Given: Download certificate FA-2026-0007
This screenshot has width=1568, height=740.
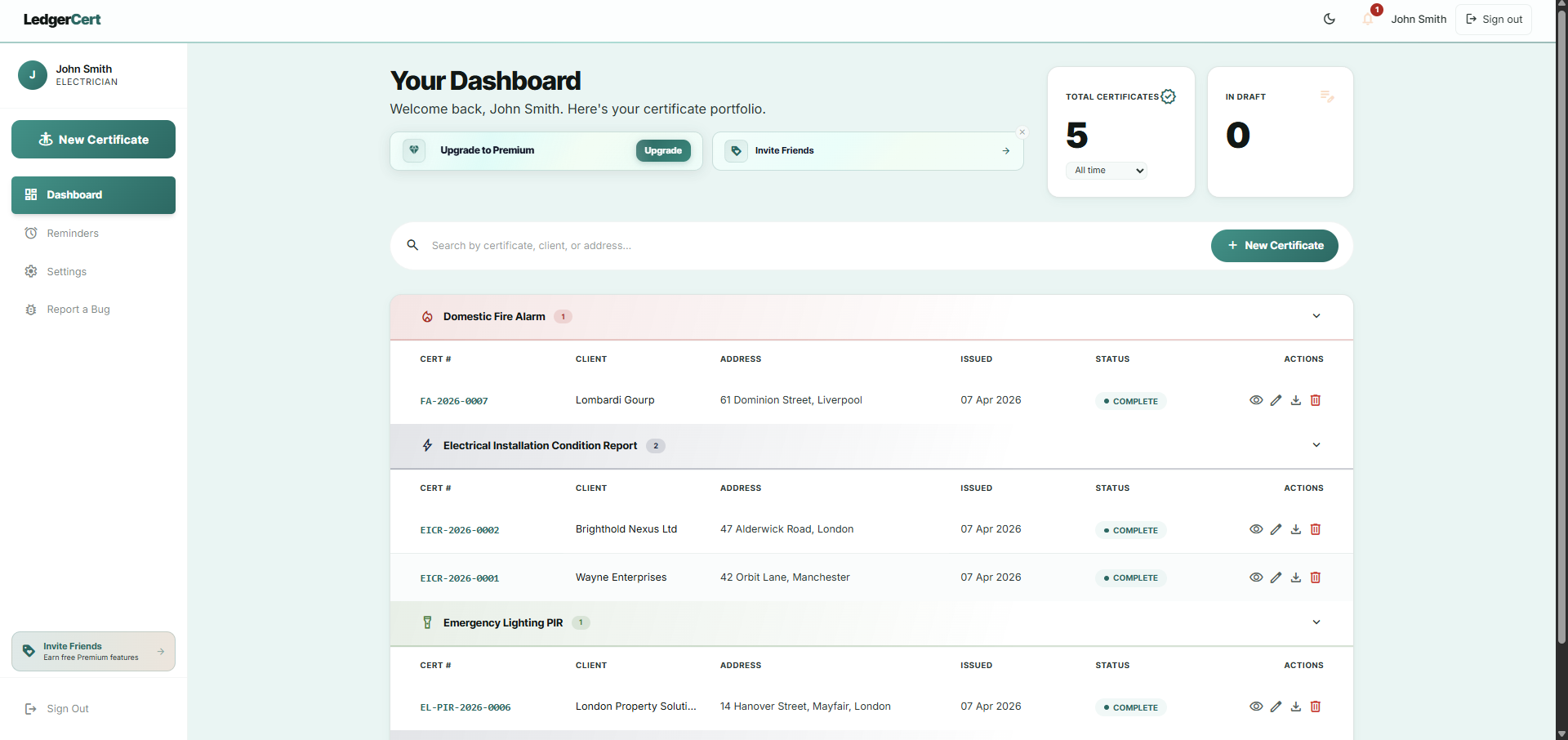Looking at the screenshot, I should coord(1296,400).
